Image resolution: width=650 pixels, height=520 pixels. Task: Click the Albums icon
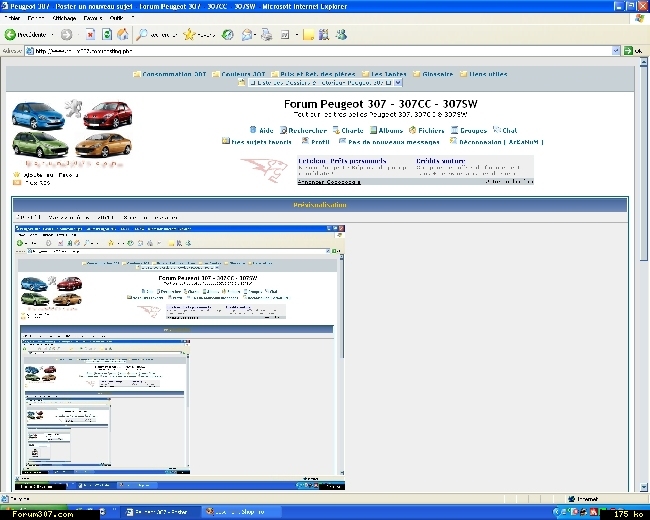coord(374,130)
